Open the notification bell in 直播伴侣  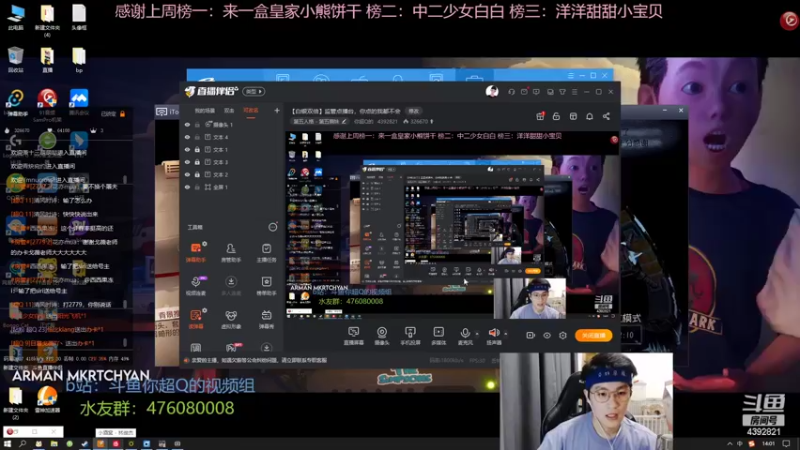pos(589,116)
